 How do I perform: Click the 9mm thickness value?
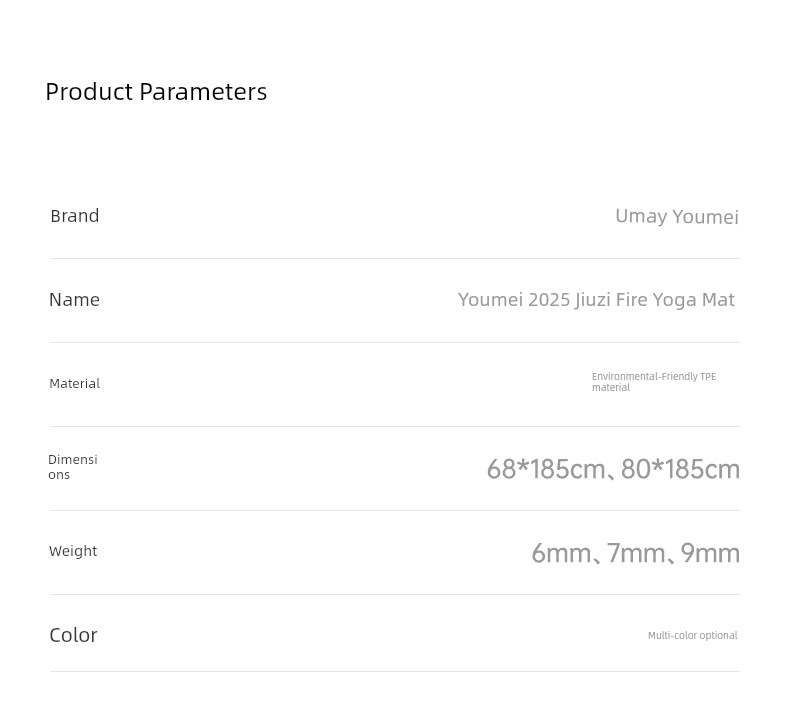tap(710, 553)
